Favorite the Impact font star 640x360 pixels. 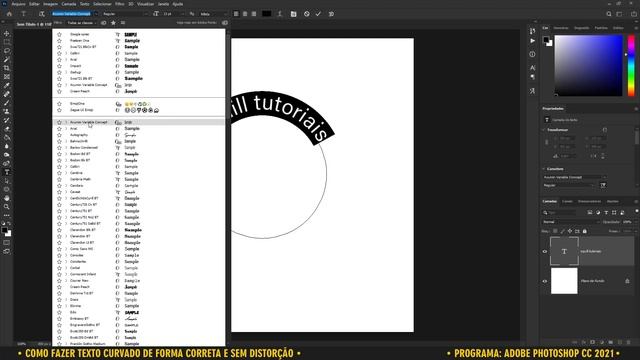click(x=59, y=66)
